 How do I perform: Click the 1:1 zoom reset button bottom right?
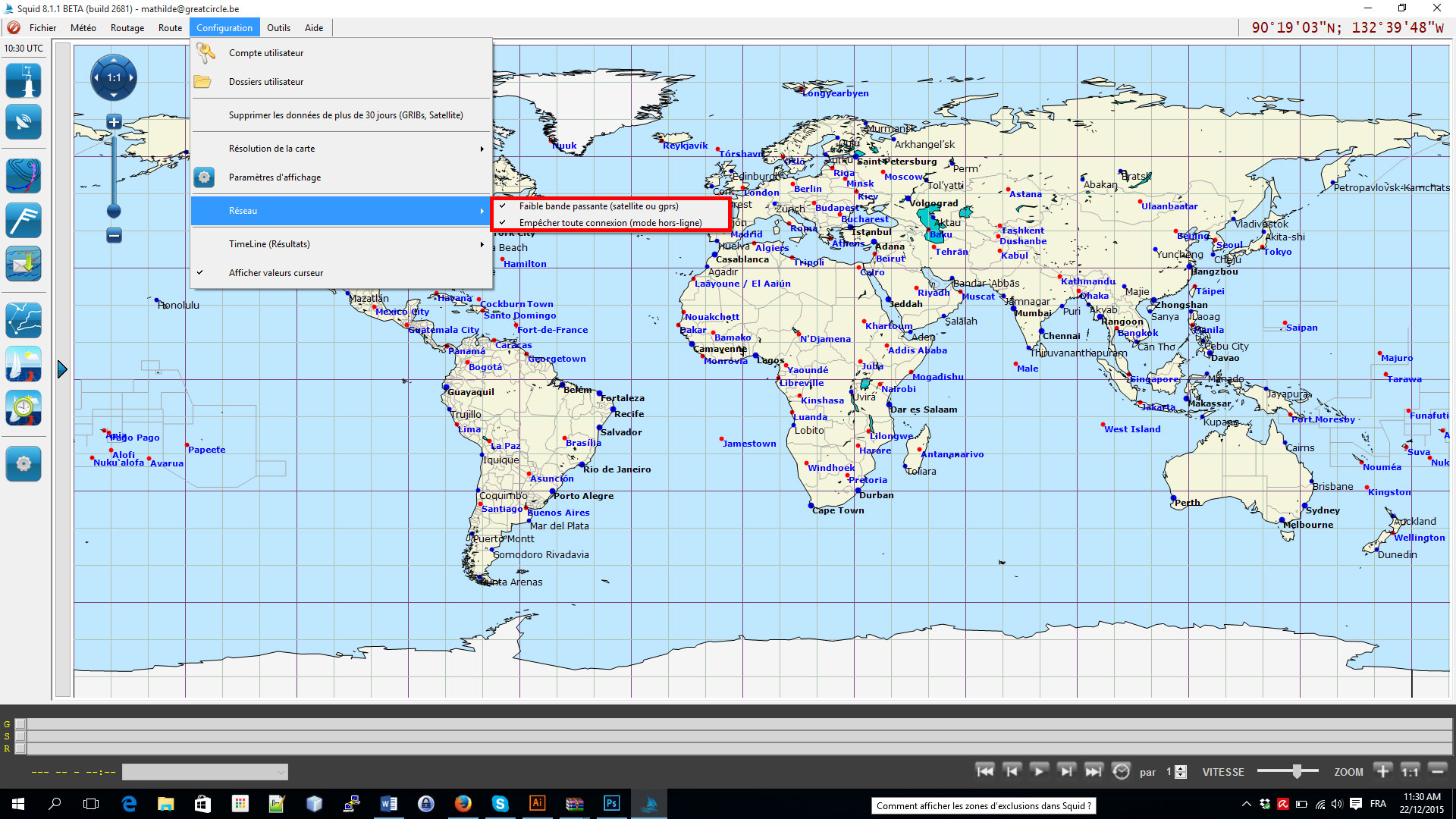click(x=1410, y=771)
